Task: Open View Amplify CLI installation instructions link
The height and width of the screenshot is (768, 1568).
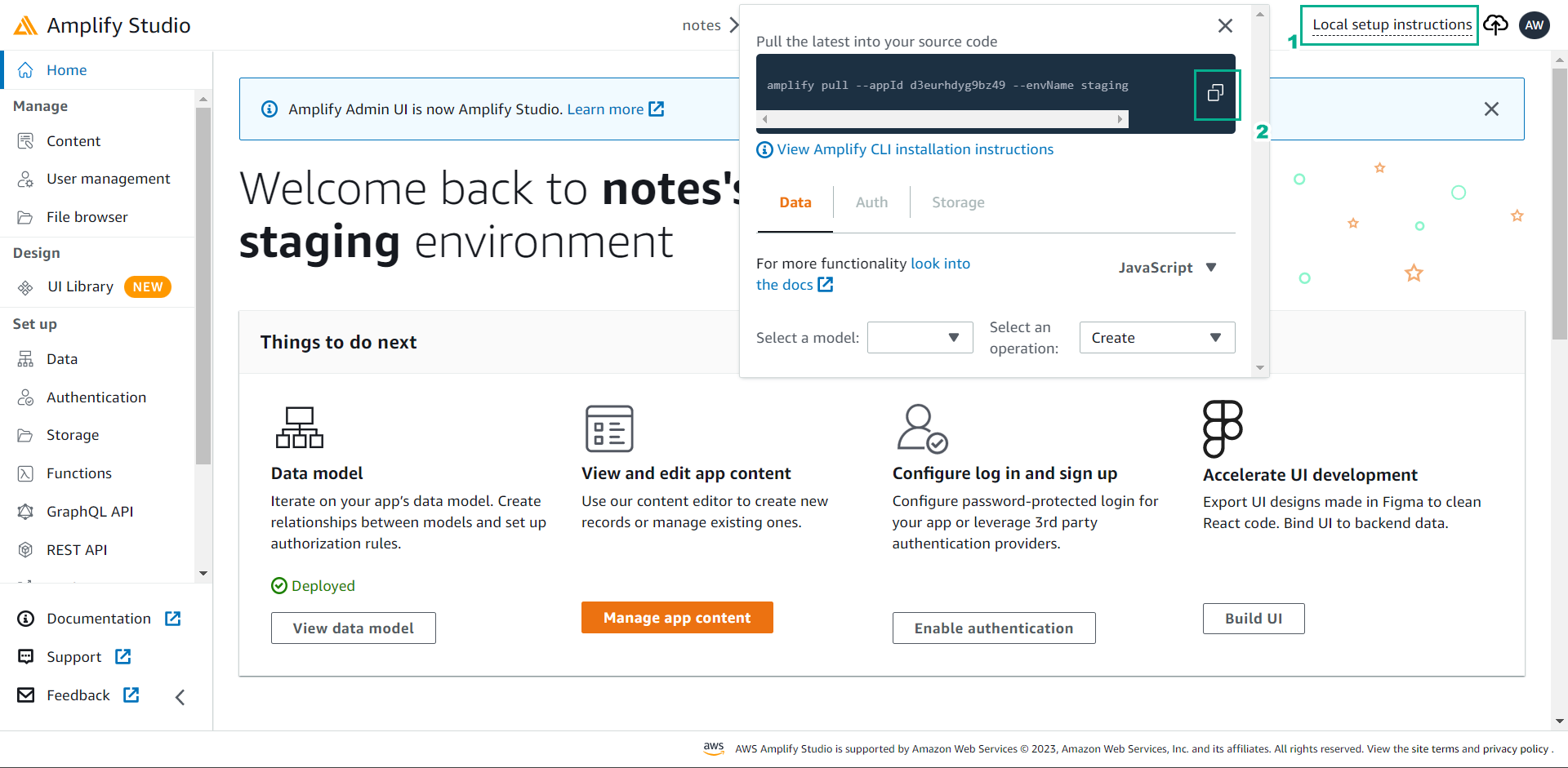Action: point(915,149)
